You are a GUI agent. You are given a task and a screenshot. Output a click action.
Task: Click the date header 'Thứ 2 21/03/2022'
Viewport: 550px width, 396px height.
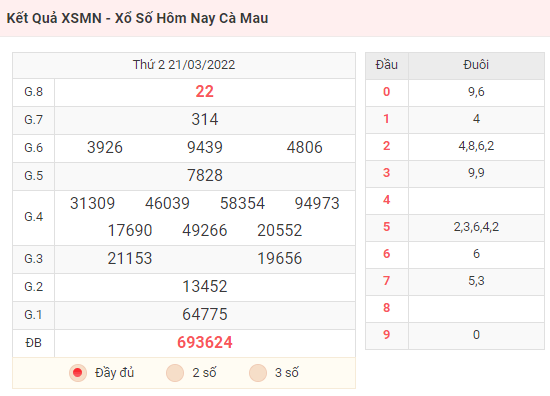pos(184,65)
